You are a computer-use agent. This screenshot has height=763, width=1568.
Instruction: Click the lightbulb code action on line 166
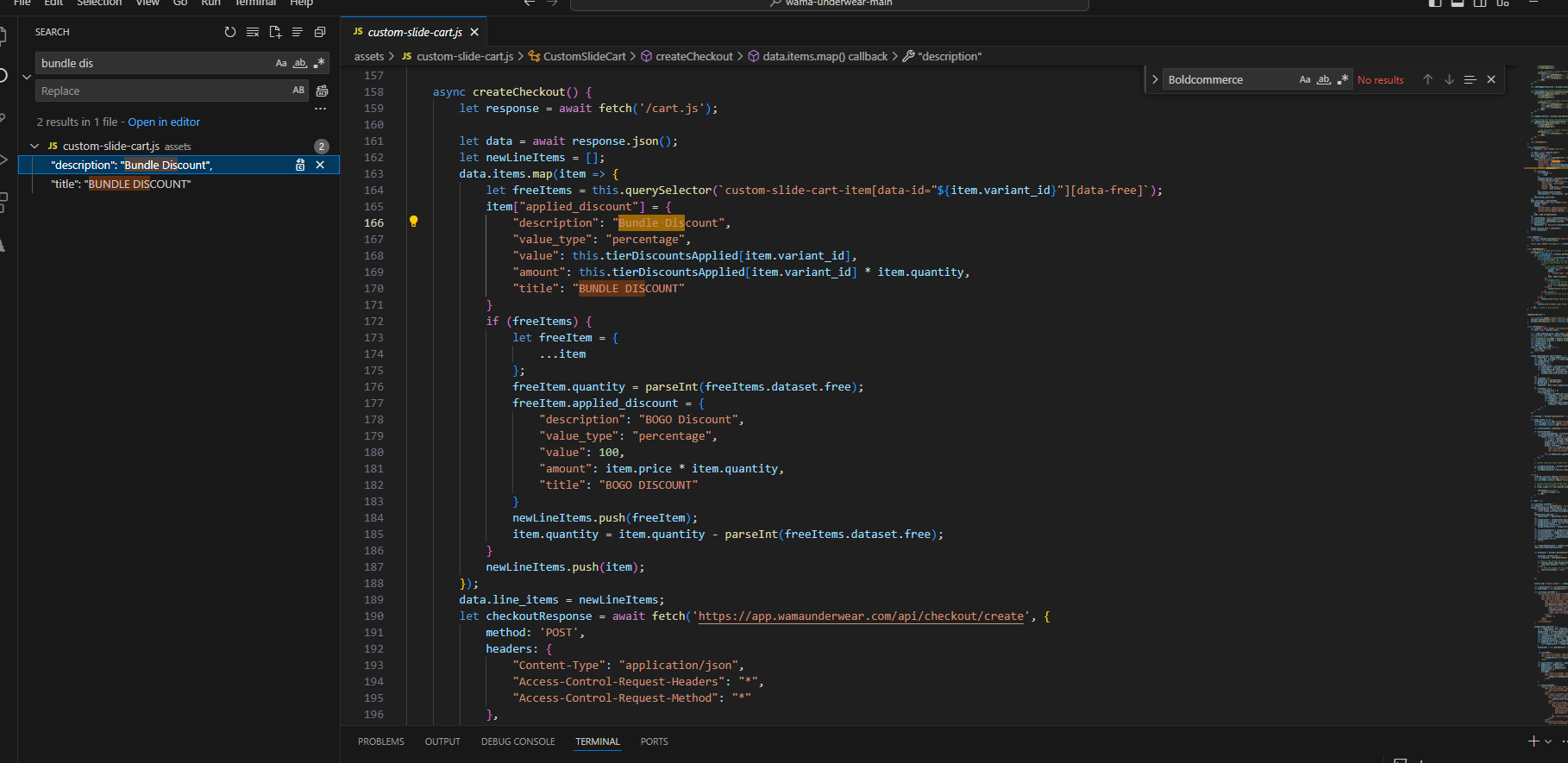413,222
